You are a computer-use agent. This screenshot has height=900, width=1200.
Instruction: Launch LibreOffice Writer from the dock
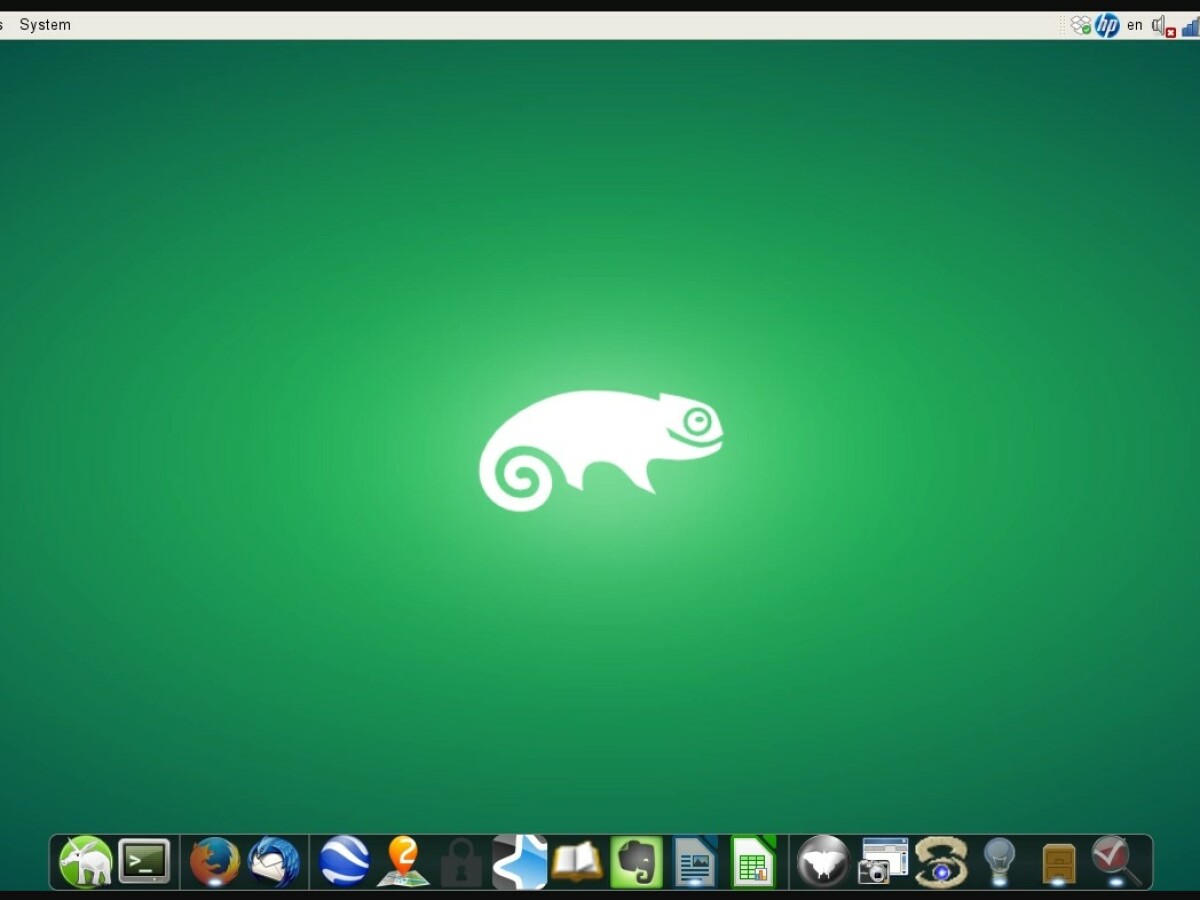pos(695,862)
